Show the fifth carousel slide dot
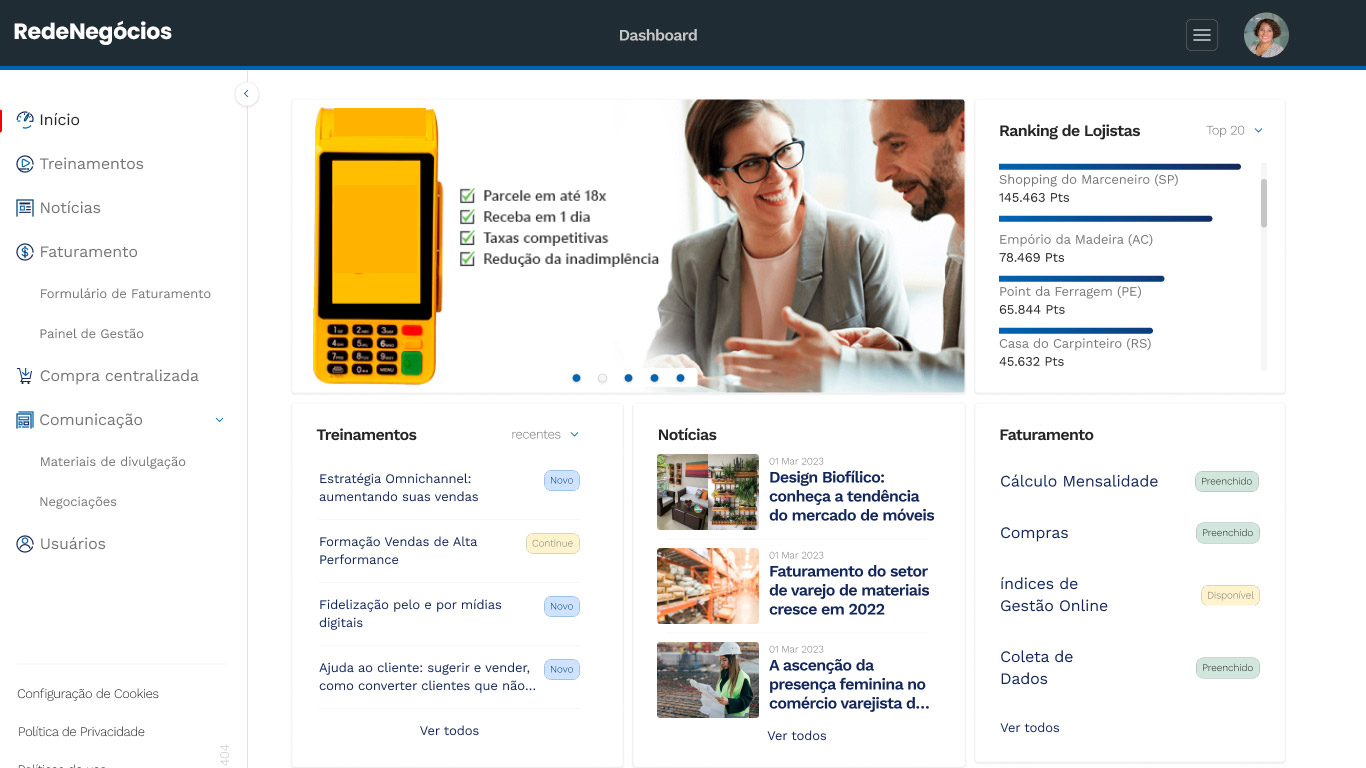This screenshot has height=768, width=1366. point(680,378)
